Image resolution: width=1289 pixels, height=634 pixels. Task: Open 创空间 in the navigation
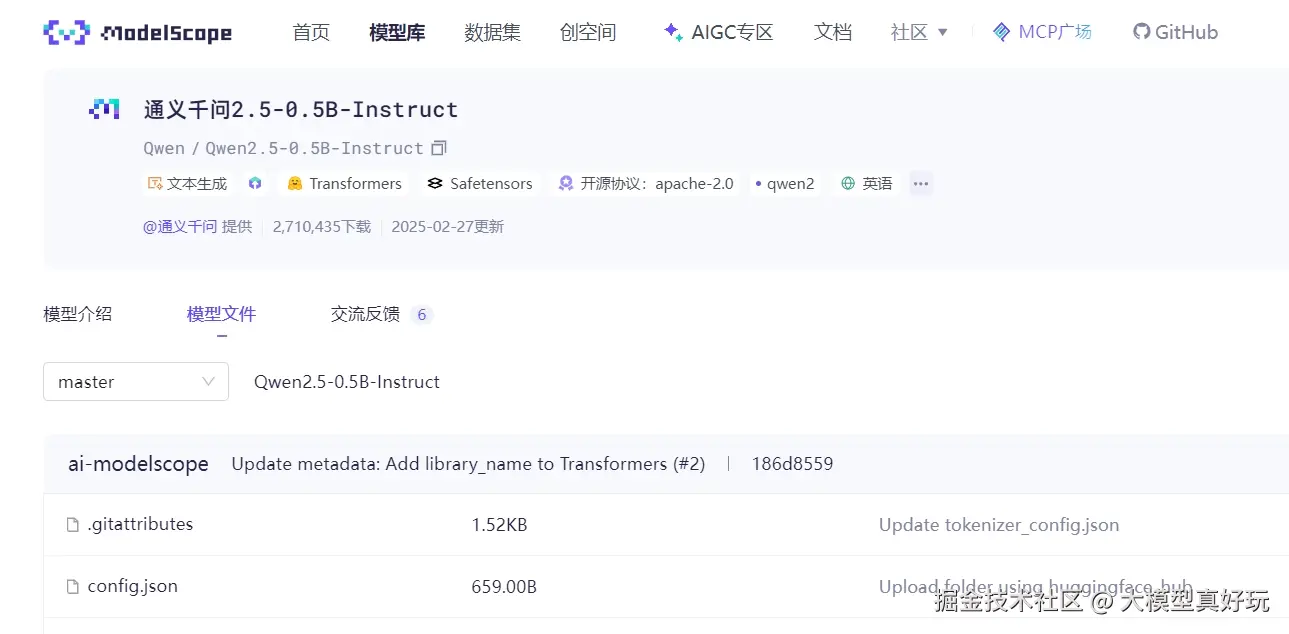[588, 32]
